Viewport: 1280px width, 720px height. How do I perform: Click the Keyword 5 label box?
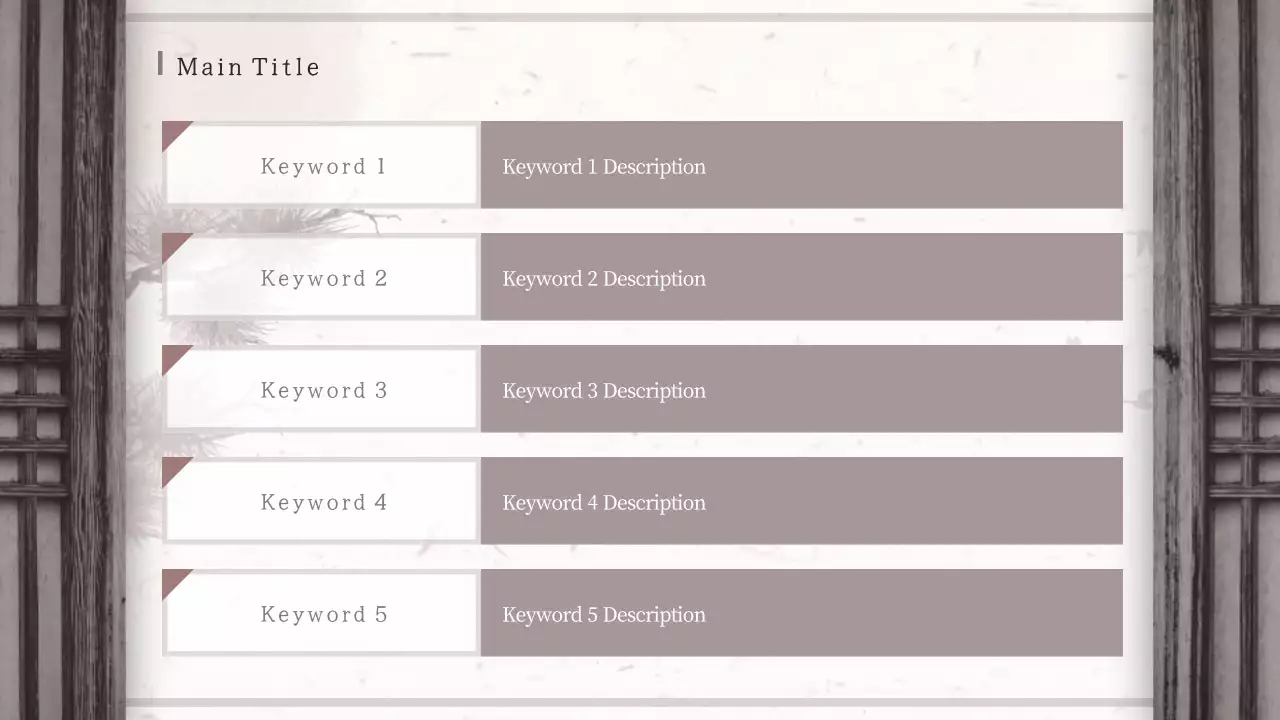[322, 614]
